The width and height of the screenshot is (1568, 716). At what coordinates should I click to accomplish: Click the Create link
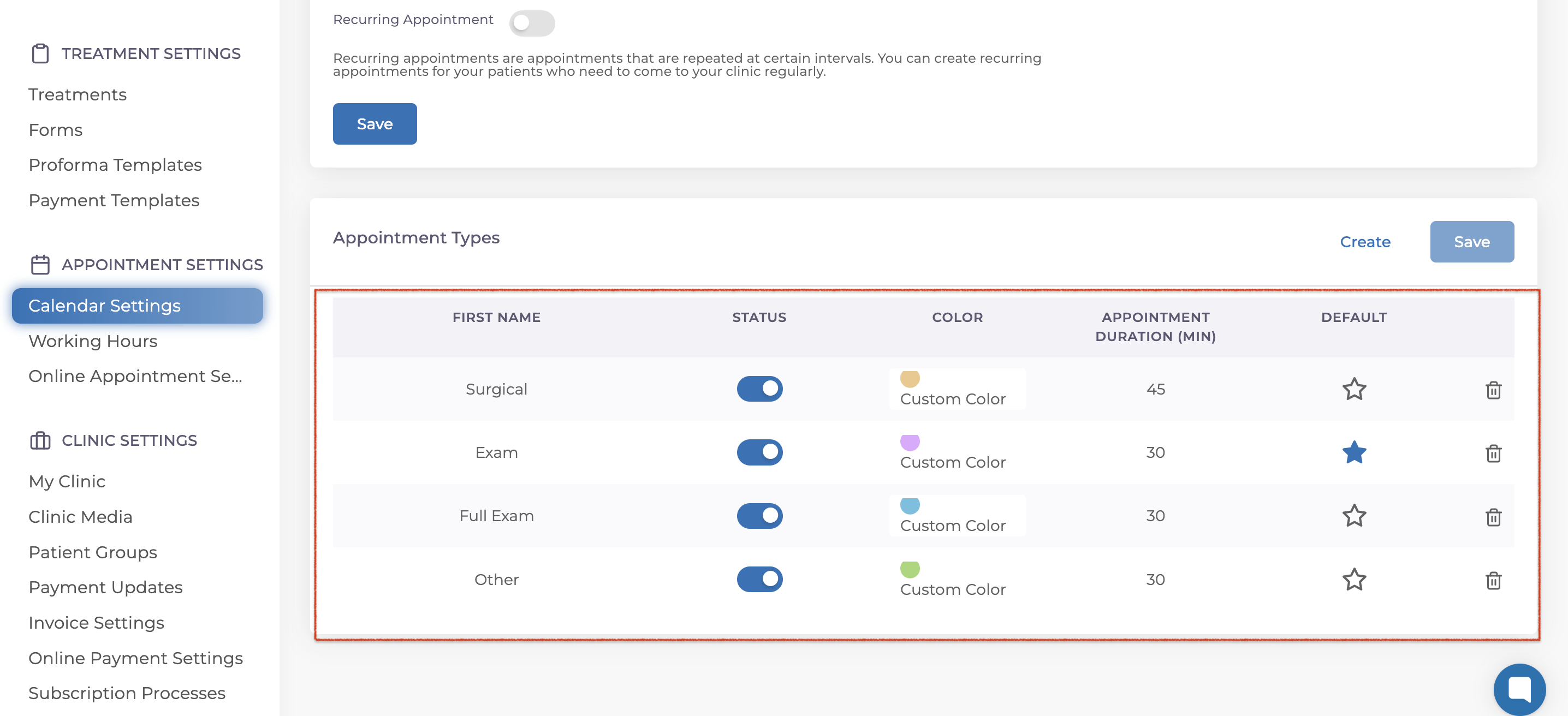[x=1365, y=242]
